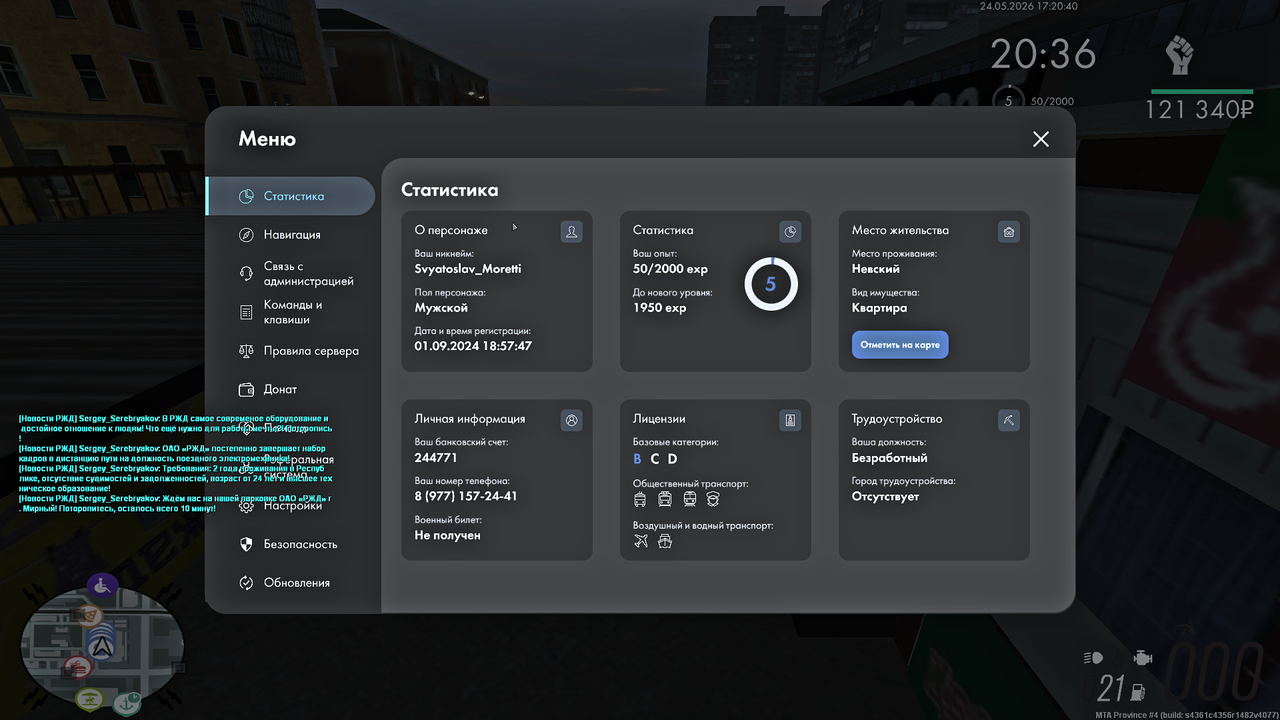Click the Мужской gender value

[441, 308]
